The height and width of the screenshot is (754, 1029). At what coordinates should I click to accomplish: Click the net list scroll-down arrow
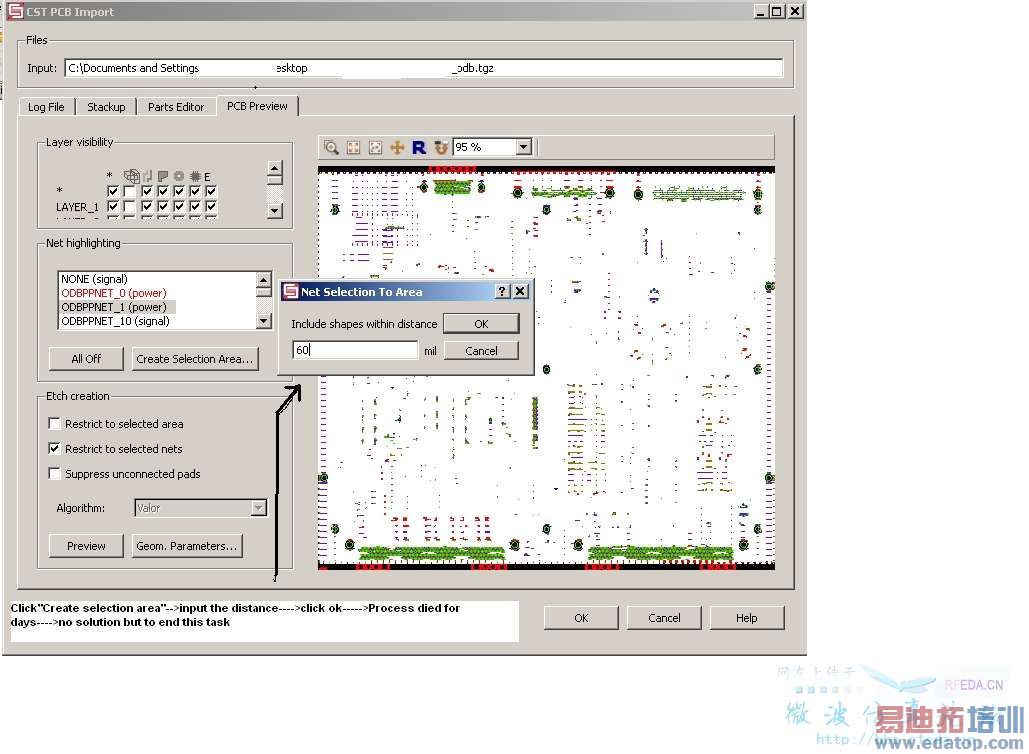pos(264,321)
